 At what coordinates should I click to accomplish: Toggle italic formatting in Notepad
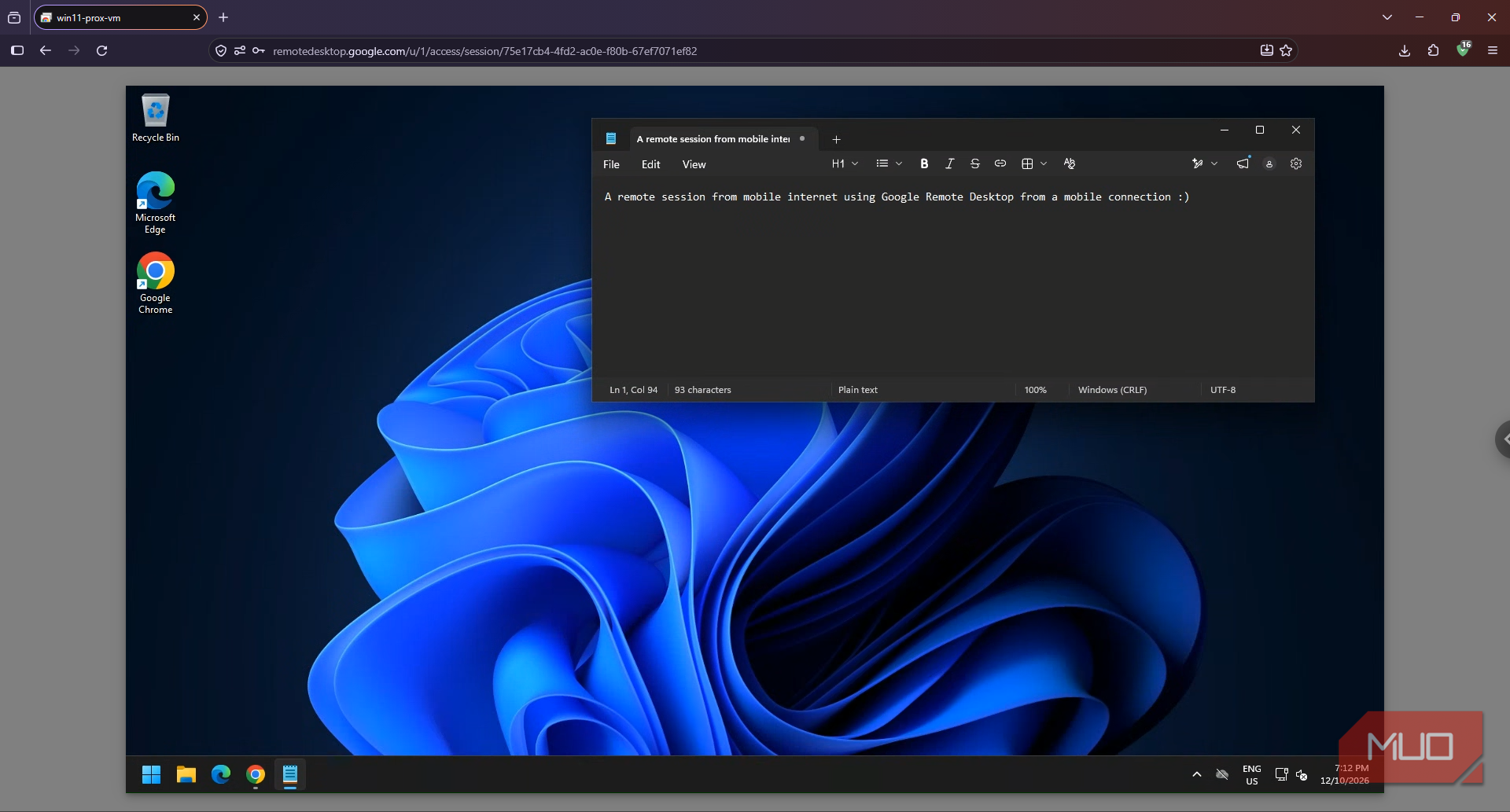pos(949,164)
